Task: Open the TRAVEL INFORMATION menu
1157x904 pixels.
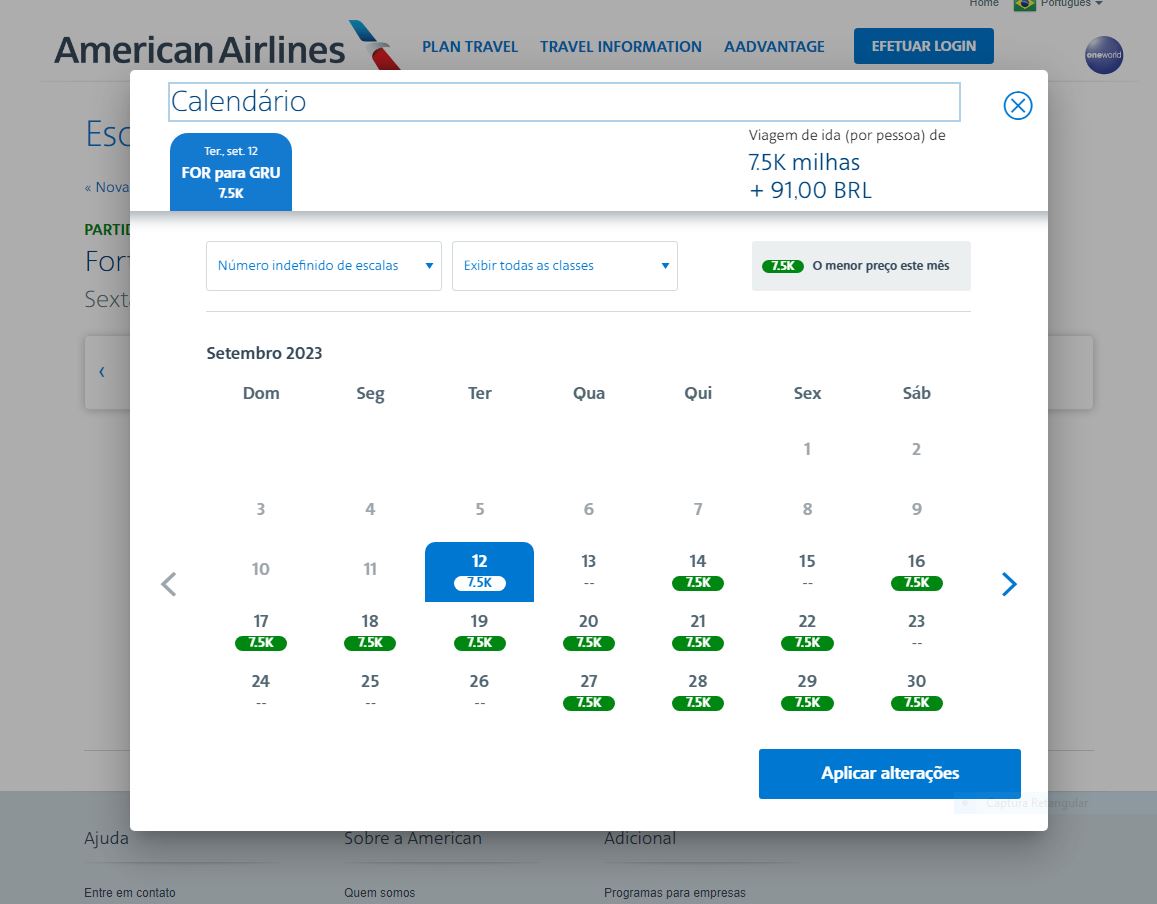Action: coord(621,47)
